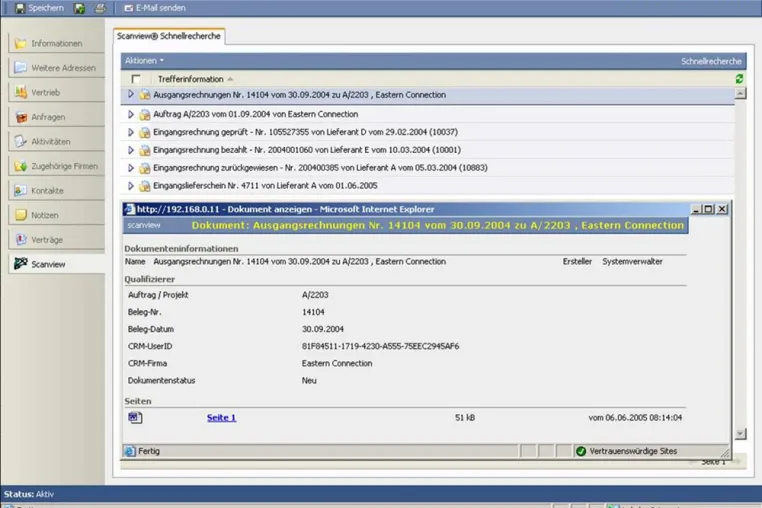This screenshot has width=762, height=508.
Task: Click document icon of Eingangslieferschein row
Action: (145, 186)
